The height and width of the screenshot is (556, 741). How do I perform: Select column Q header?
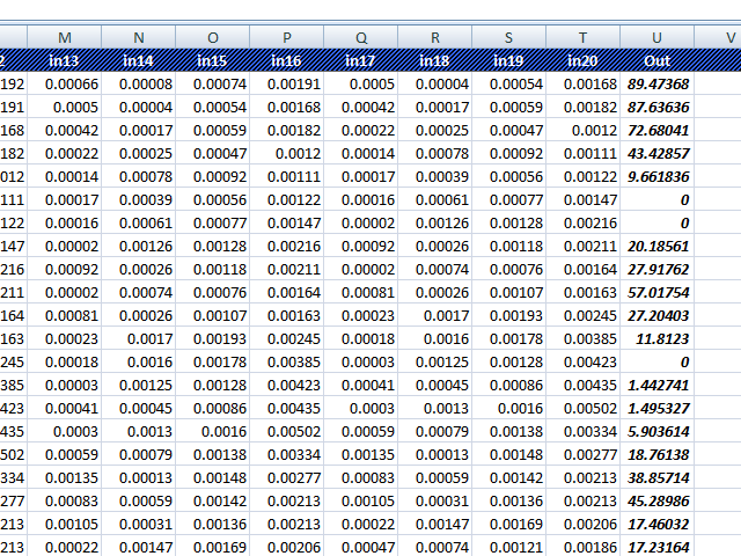tap(361, 37)
